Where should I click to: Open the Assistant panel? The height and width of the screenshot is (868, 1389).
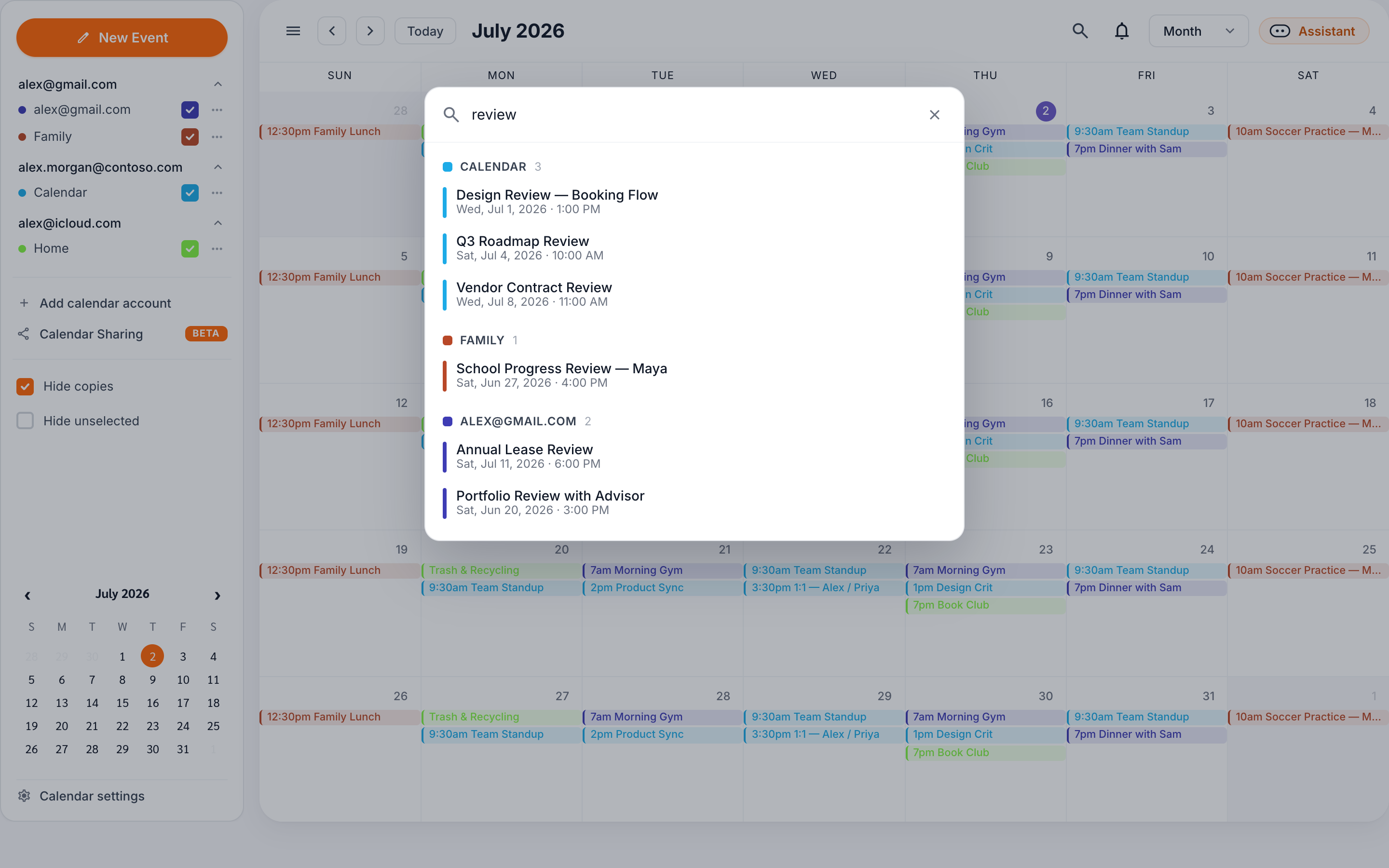(1314, 31)
